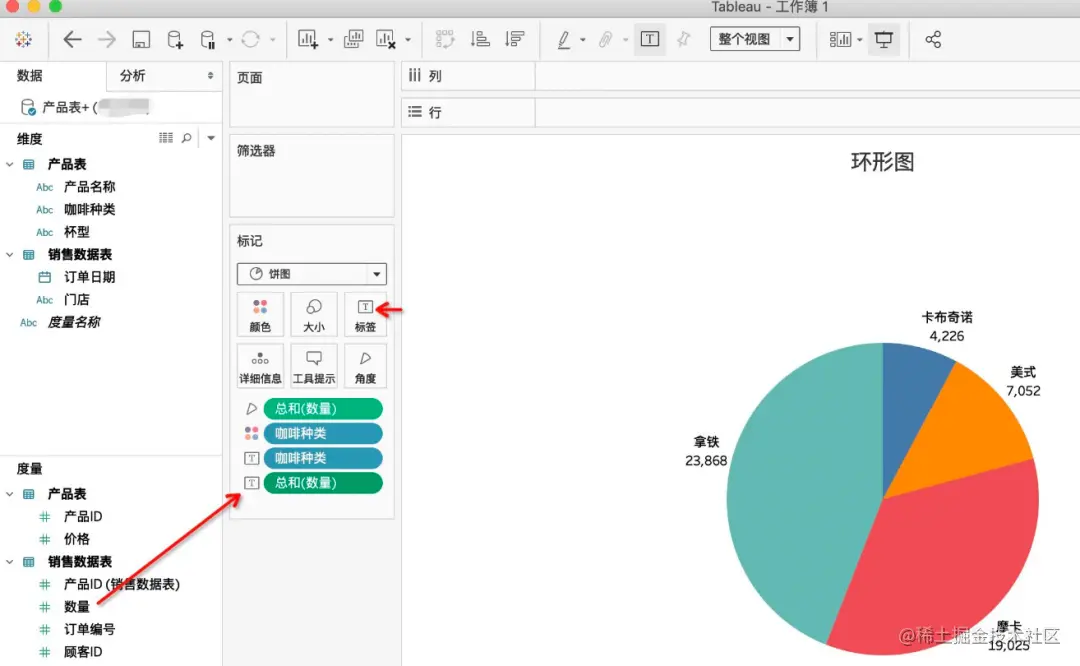Open the 维度 pane dropdown menu arrow
Image resolution: width=1080 pixels, height=666 pixels.
[x=211, y=138]
